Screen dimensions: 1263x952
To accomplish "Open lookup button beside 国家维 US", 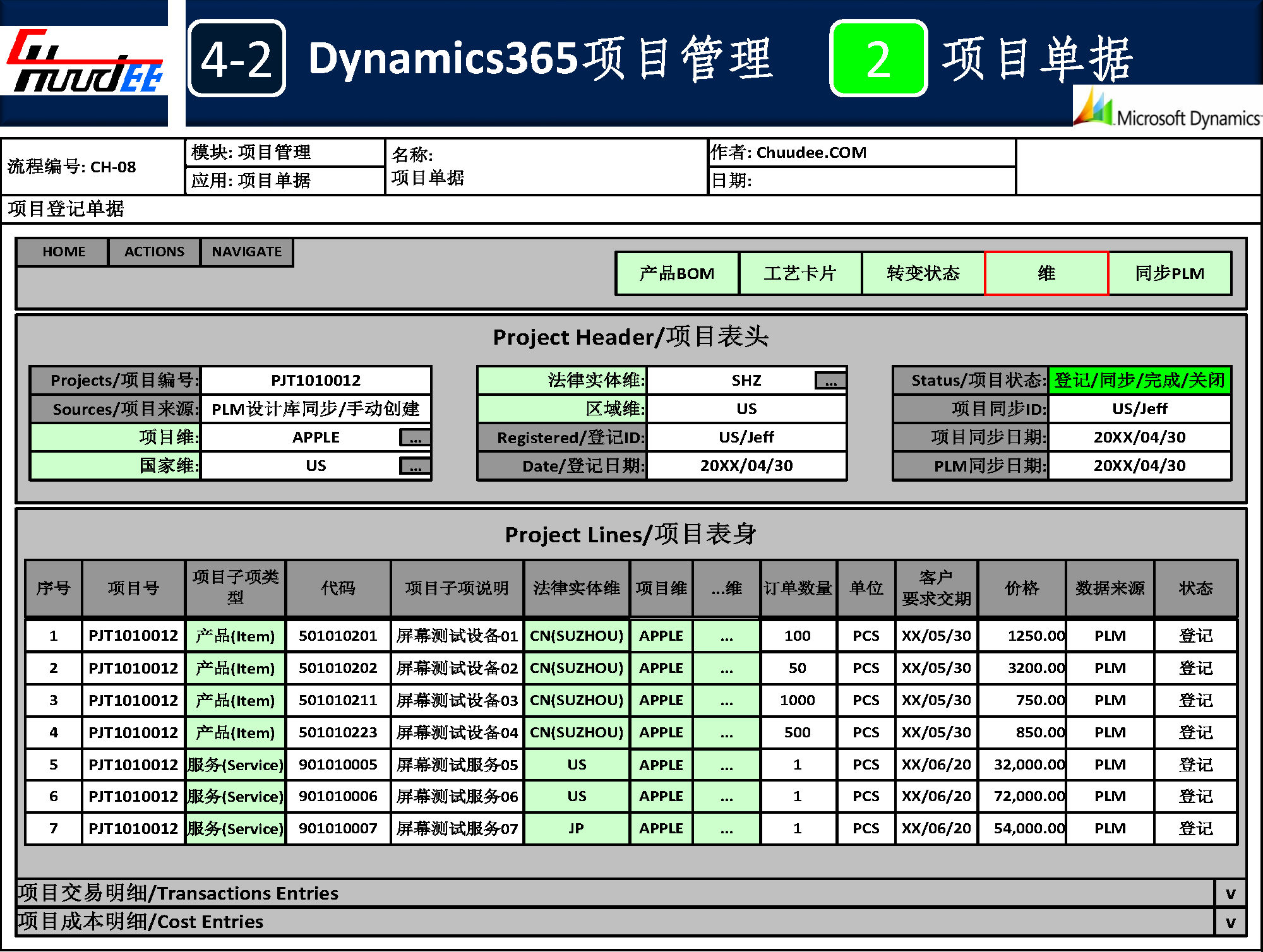I will (415, 467).
